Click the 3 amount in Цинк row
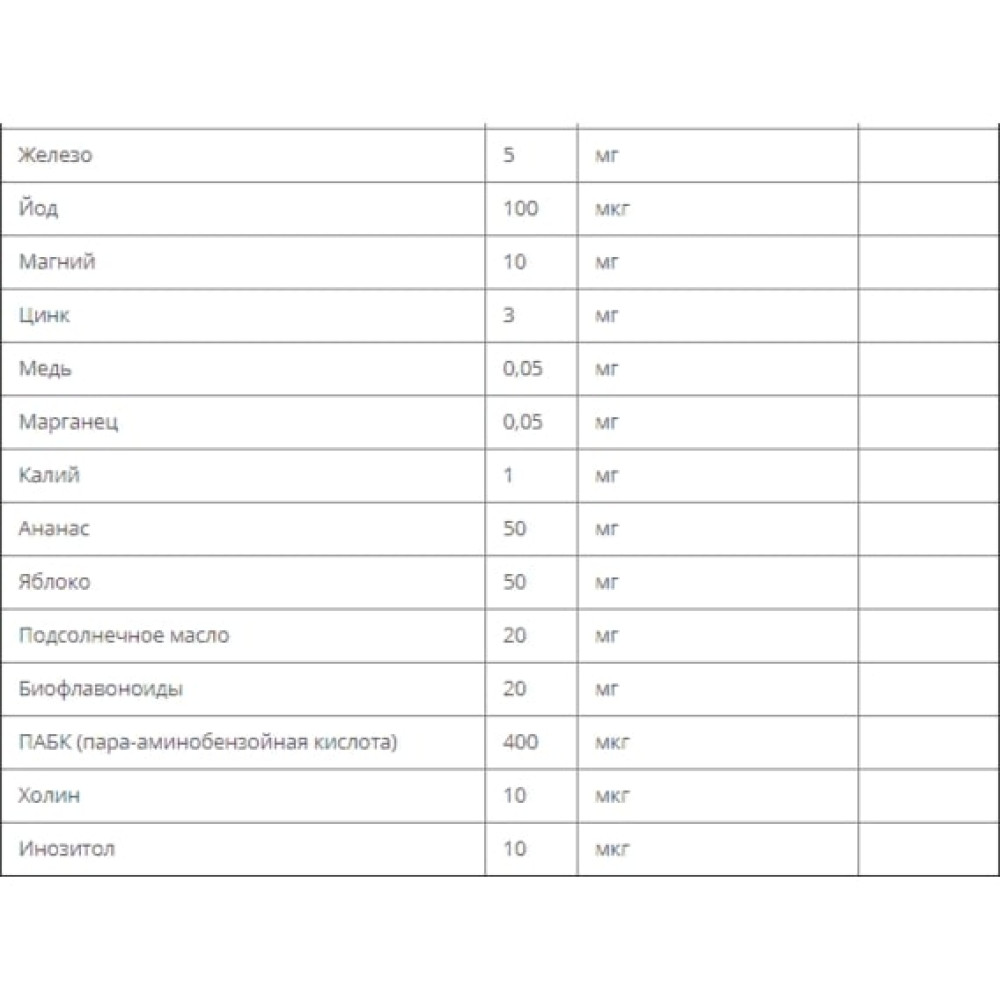Image resolution: width=1000 pixels, height=1000 pixels. [x=508, y=315]
